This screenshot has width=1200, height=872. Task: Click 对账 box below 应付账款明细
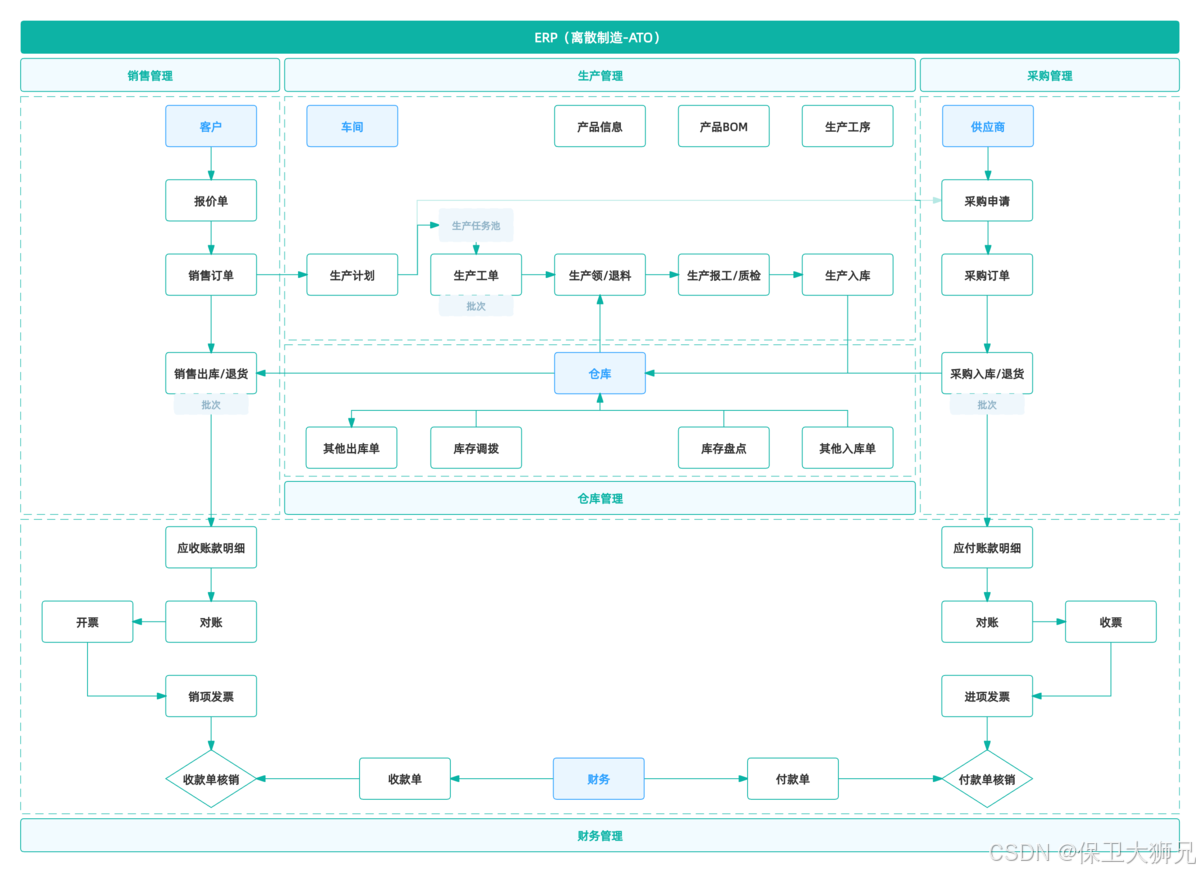coord(988,622)
